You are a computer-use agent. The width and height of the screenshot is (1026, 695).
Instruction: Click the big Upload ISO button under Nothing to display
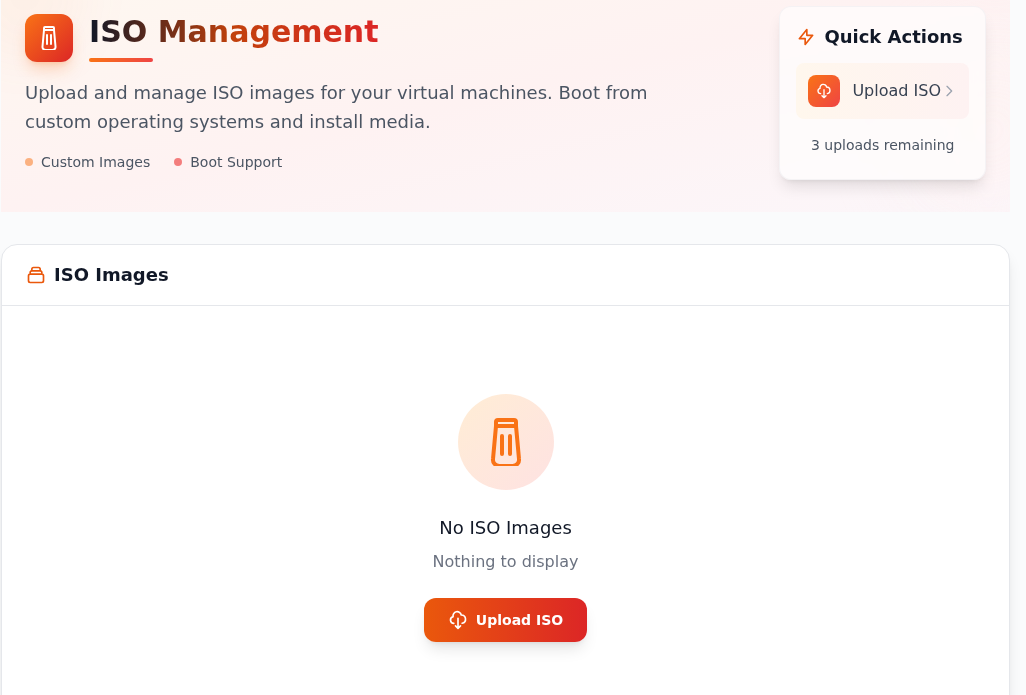click(x=505, y=620)
